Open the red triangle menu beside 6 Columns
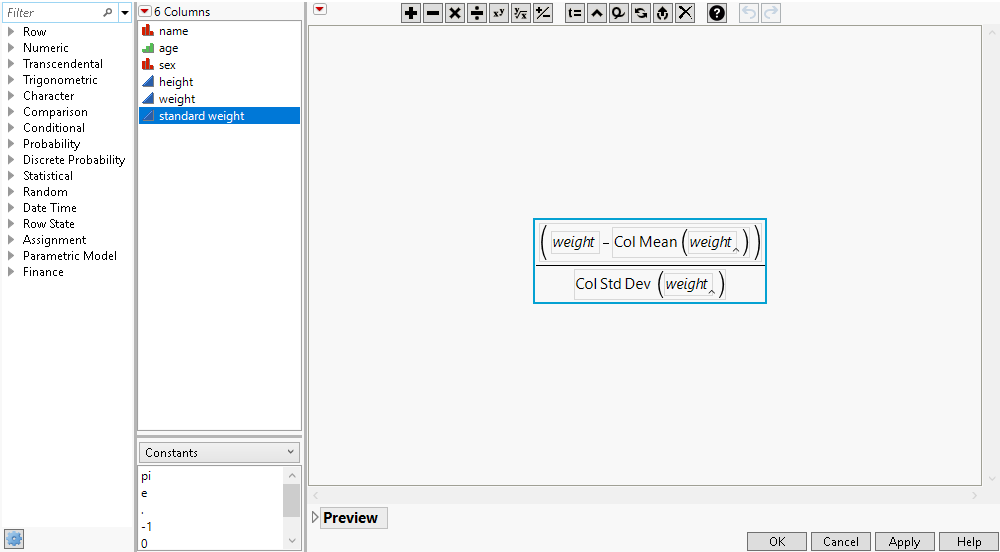This screenshot has width=1000, height=552. click(145, 11)
